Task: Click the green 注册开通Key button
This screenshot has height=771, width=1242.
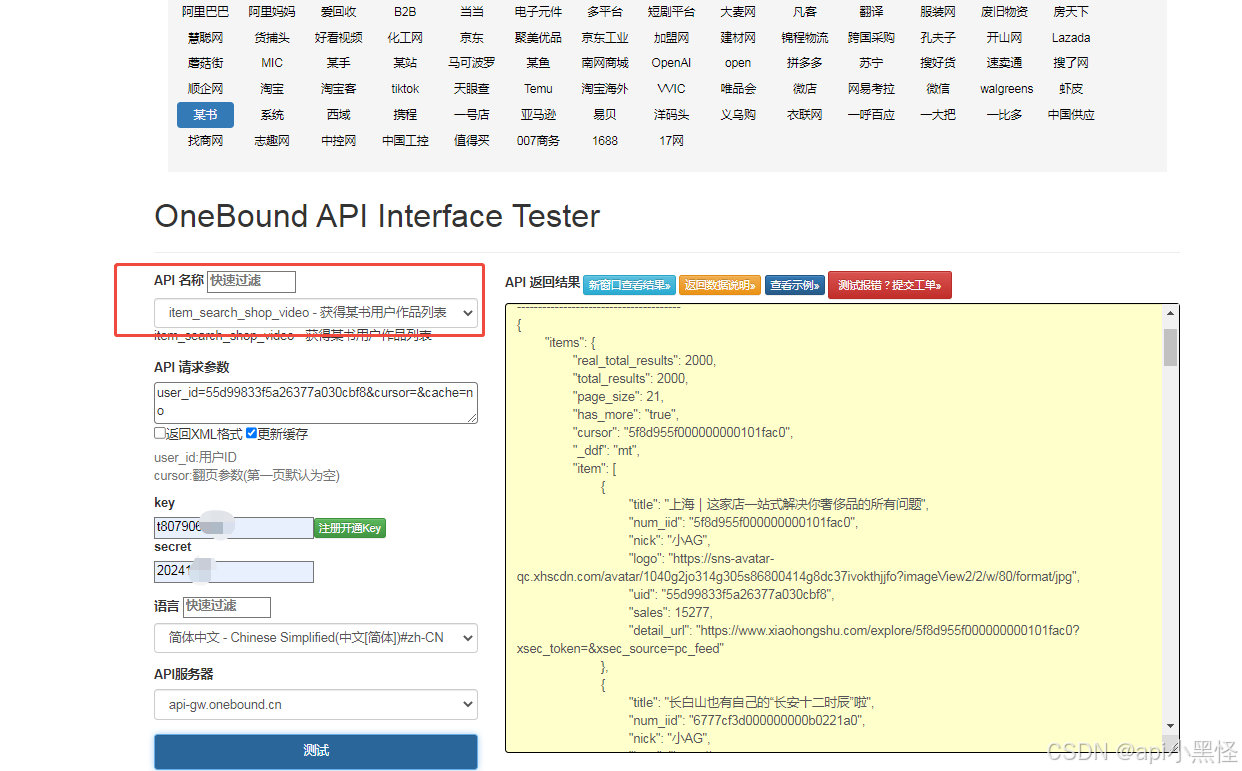Action: [x=350, y=528]
